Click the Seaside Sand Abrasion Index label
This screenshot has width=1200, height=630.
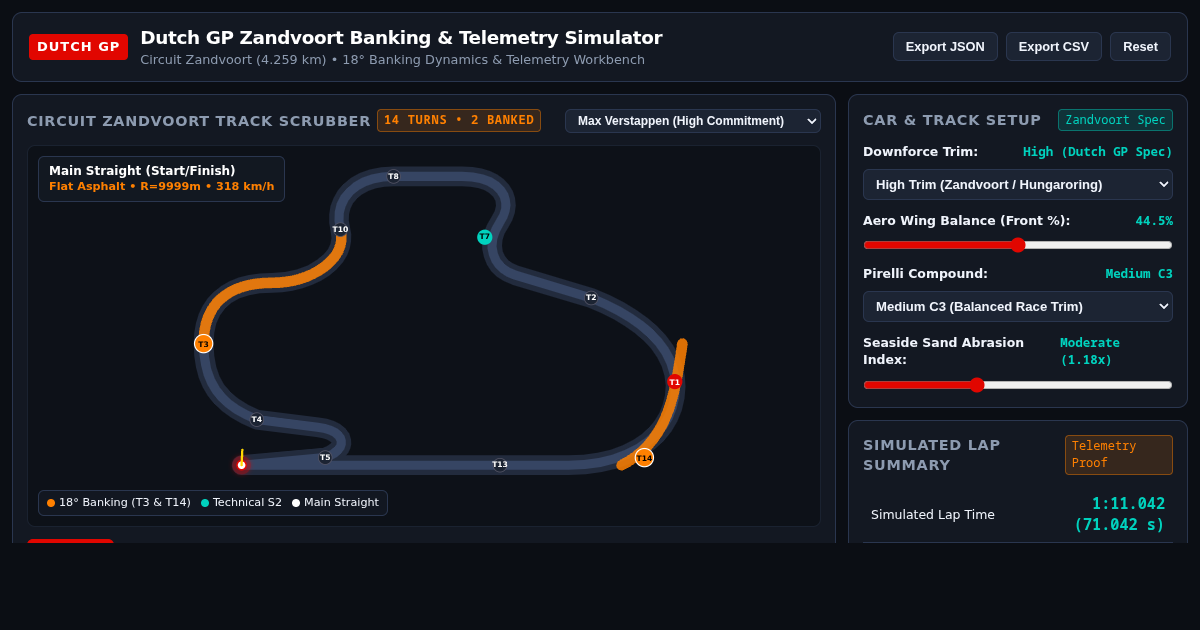(943, 351)
